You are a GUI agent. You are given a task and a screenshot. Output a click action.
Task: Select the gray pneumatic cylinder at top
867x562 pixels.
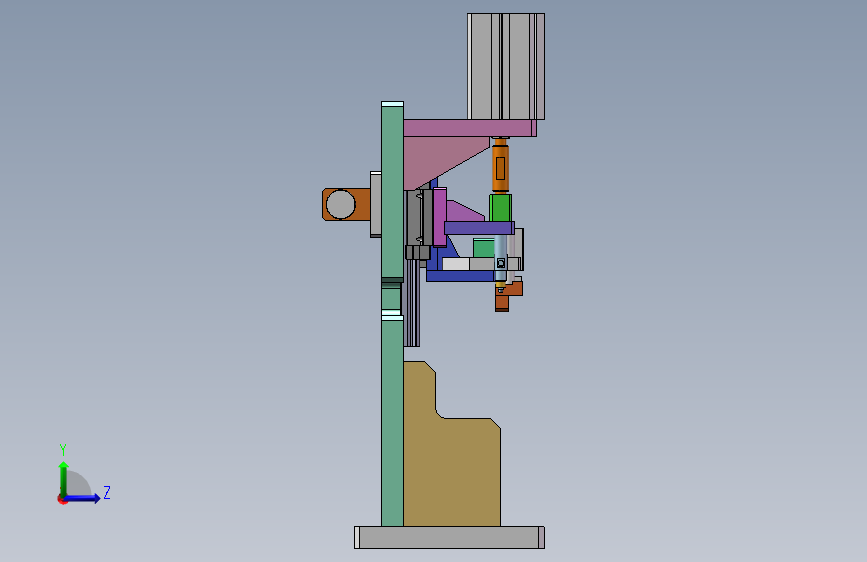click(x=506, y=66)
